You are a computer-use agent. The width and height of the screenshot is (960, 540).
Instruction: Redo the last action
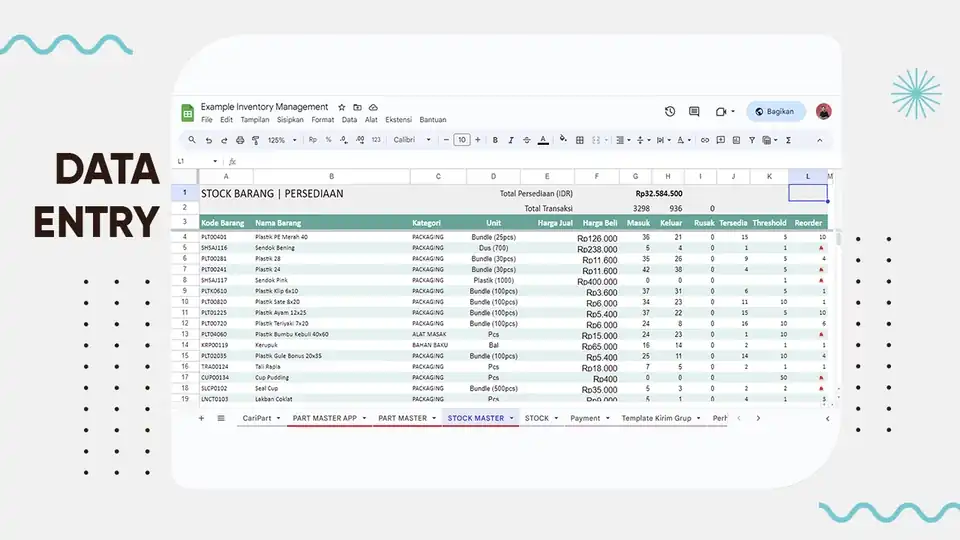tap(224, 140)
